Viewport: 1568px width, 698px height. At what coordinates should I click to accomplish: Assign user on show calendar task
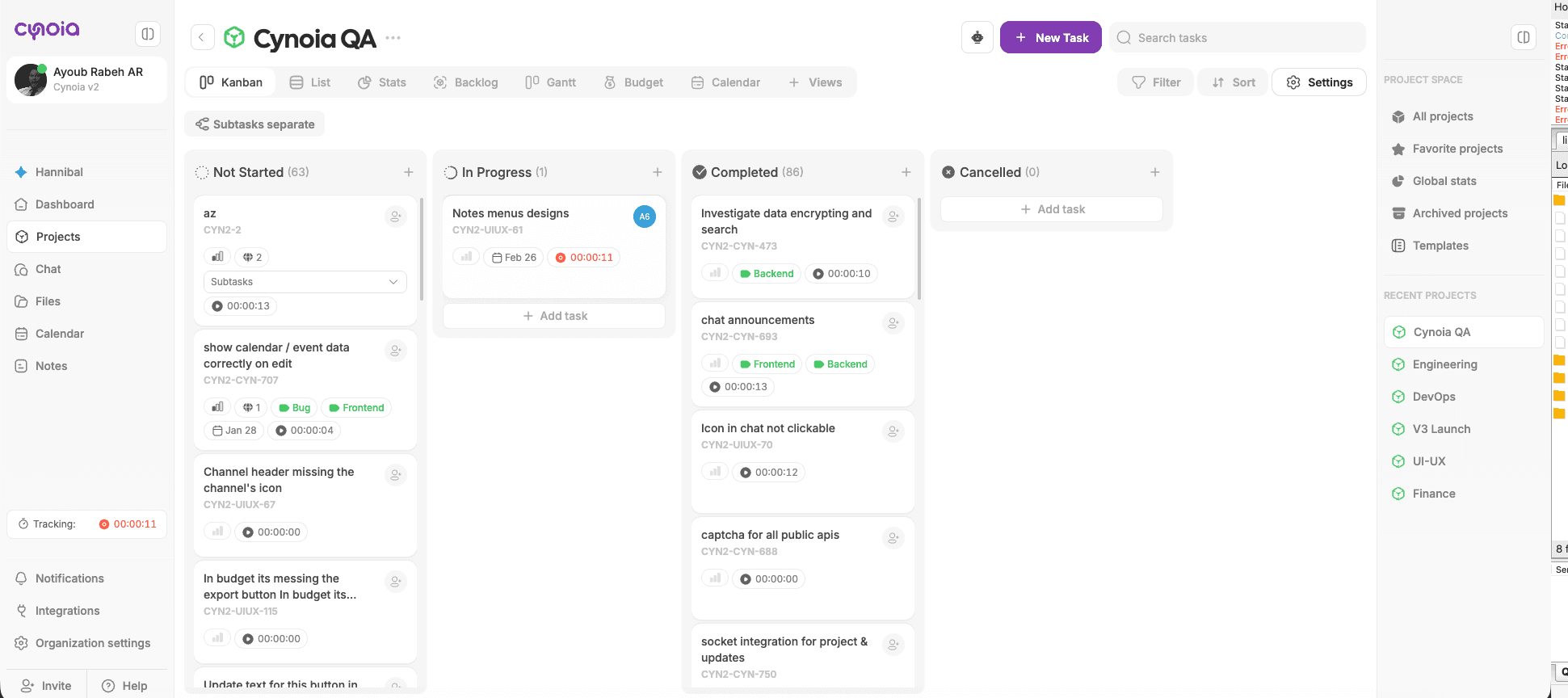point(396,351)
